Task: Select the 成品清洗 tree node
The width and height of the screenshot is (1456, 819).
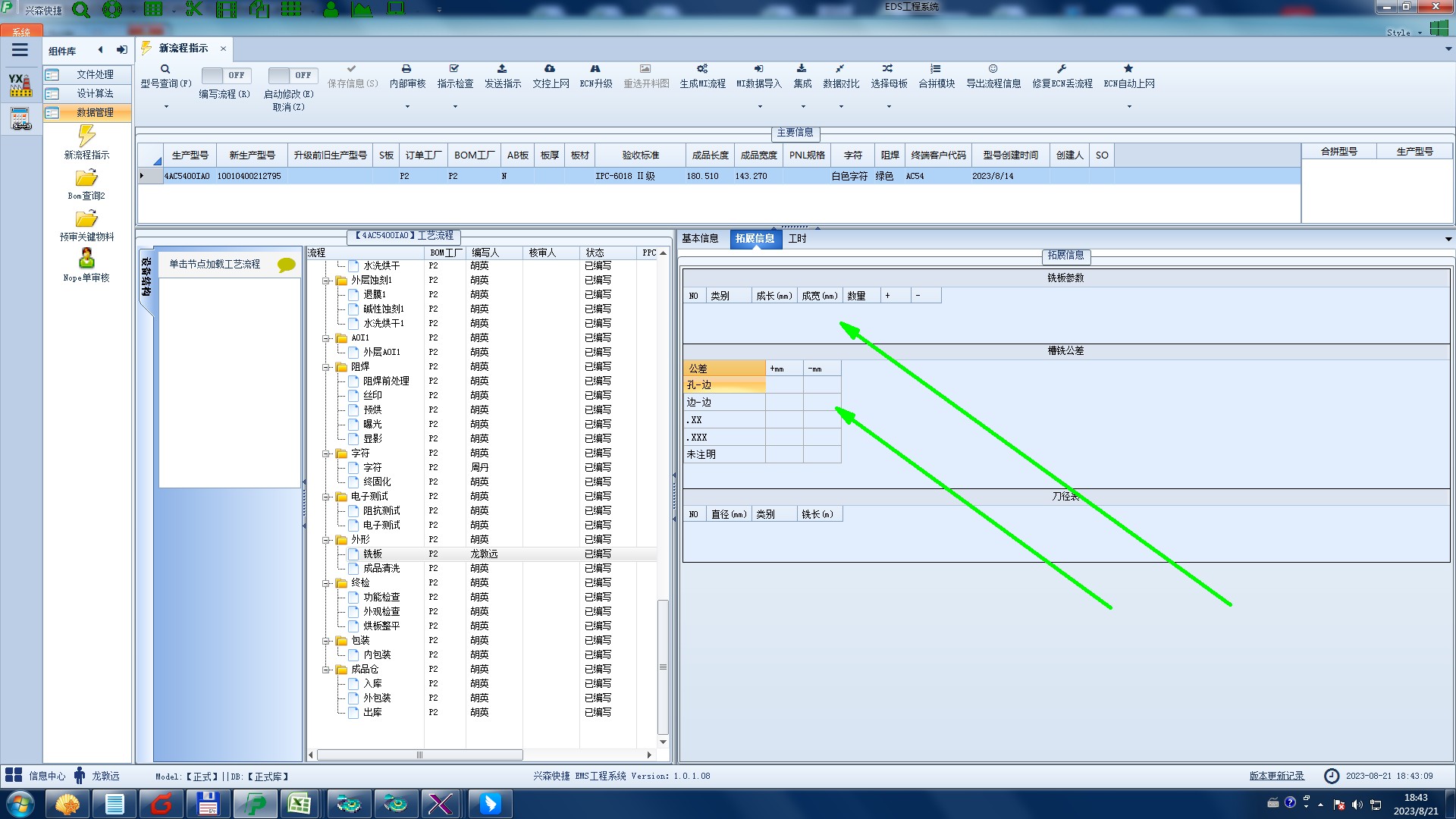Action: click(381, 568)
